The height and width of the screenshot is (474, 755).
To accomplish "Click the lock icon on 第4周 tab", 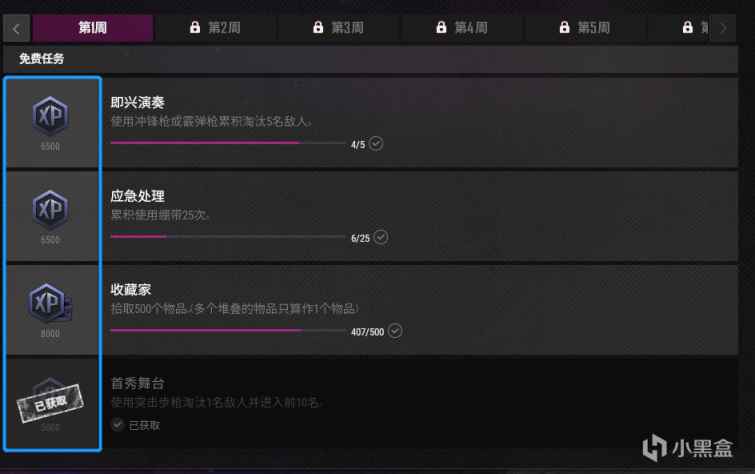I will (x=441, y=27).
